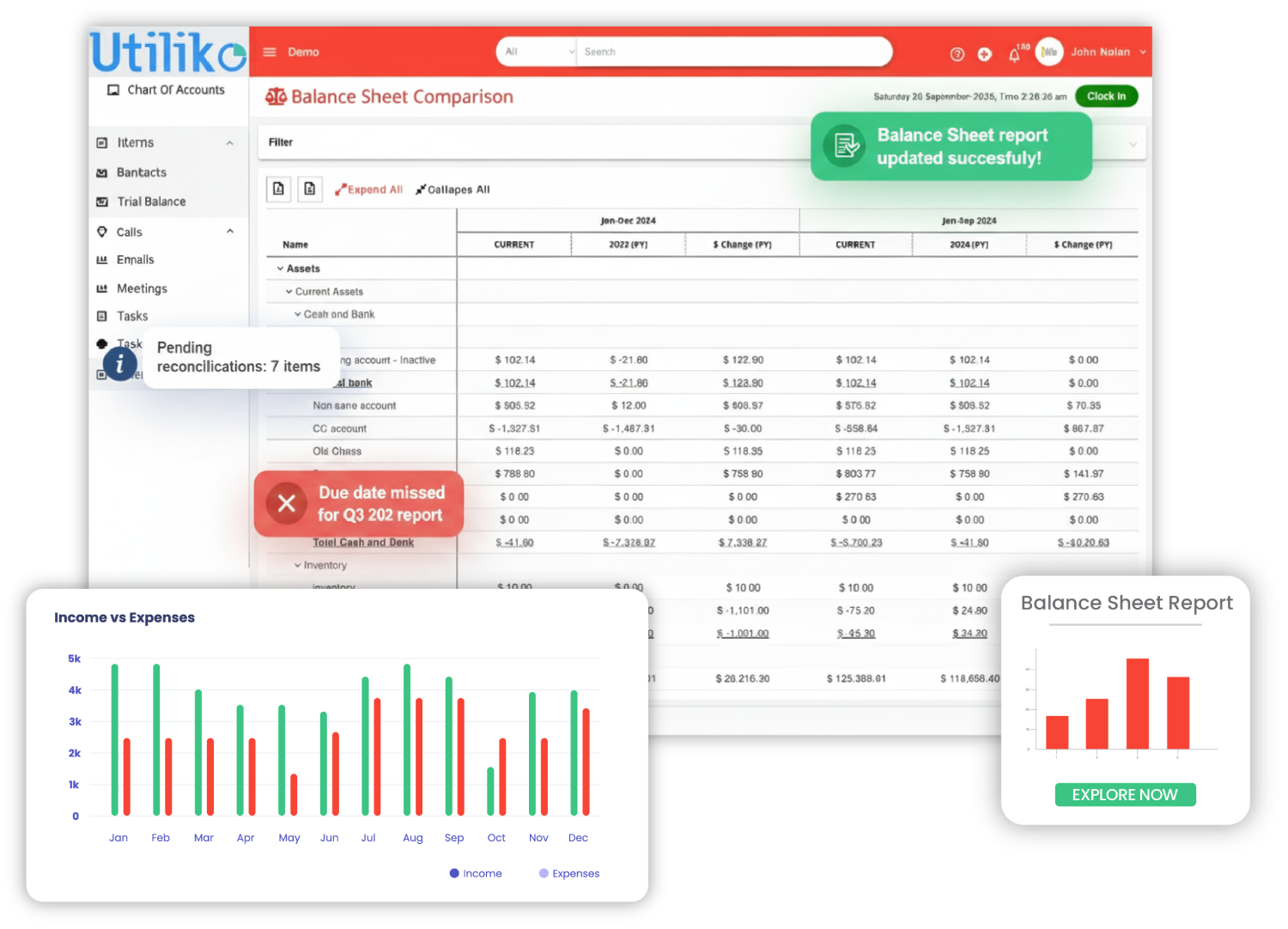Collapse the Assets tree row

click(280, 269)
